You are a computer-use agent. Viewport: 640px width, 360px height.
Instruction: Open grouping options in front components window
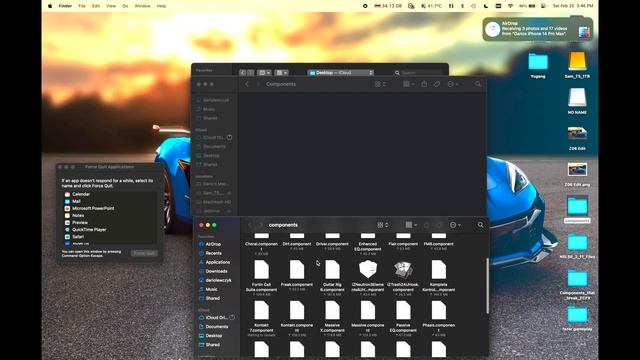coord(411,225)
